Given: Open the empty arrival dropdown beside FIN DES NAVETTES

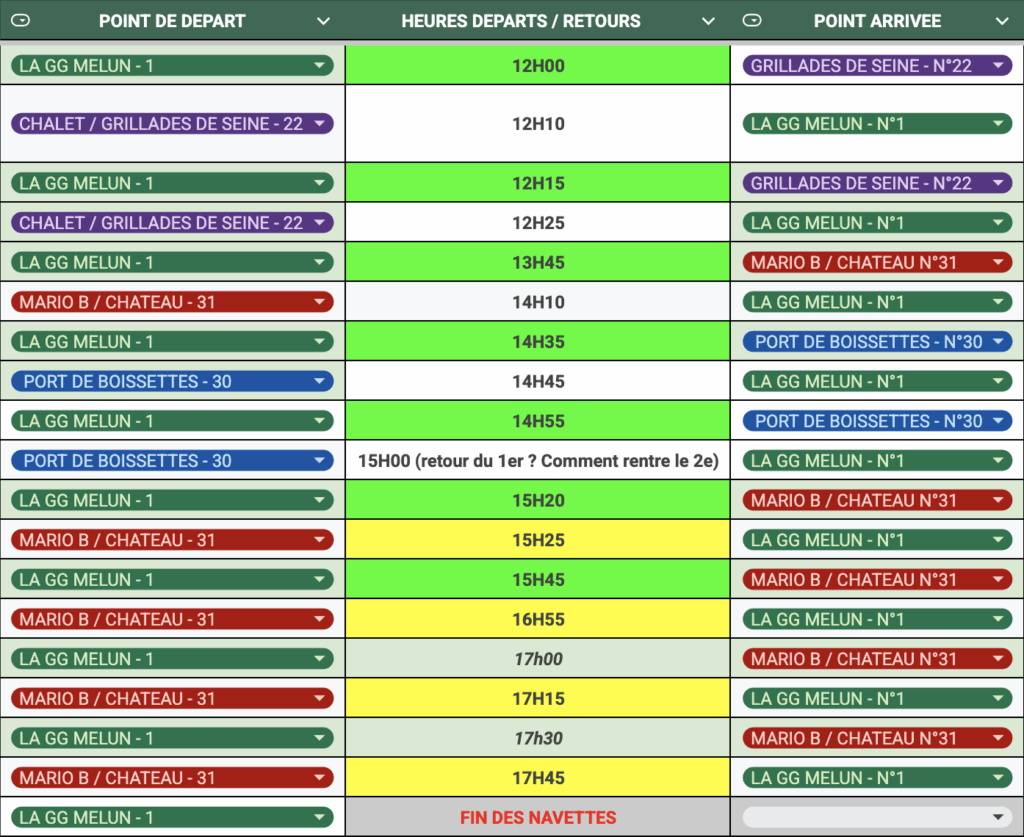Looking at the screenshot, I should [x=877, y=817].
